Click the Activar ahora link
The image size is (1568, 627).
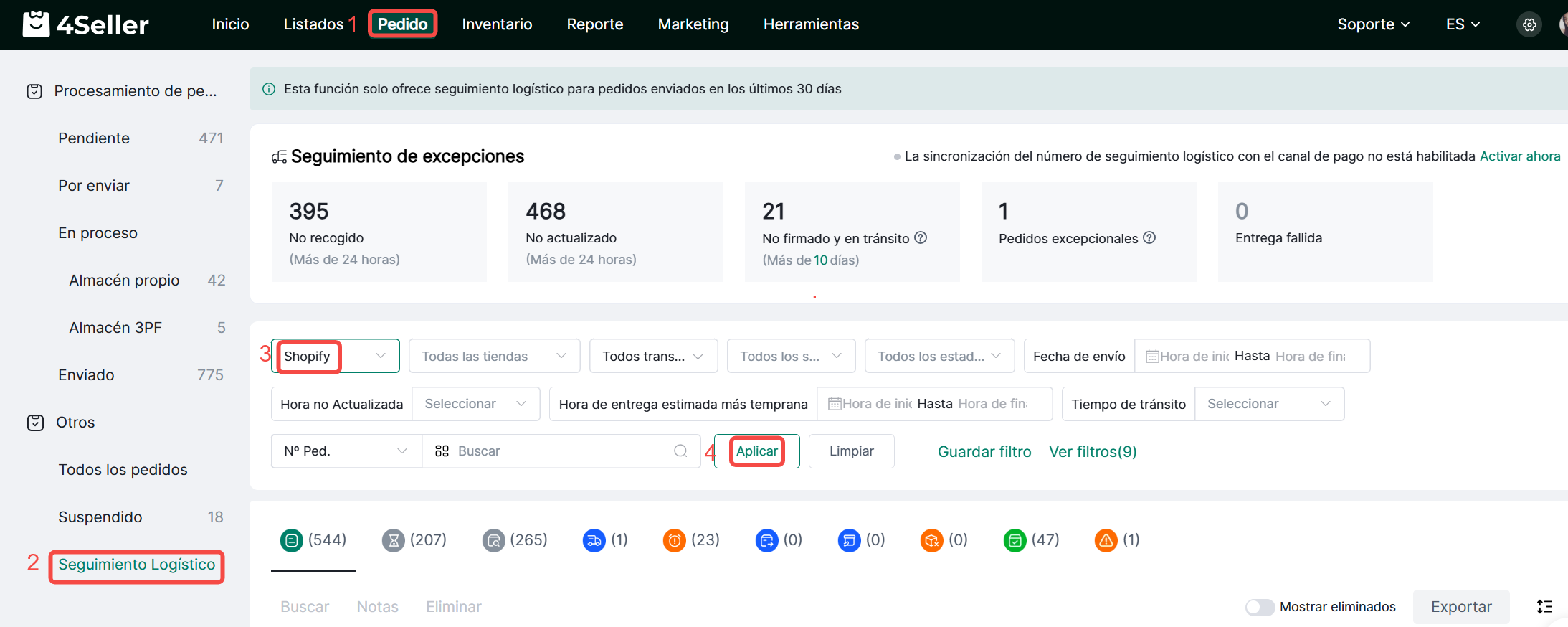point(1519,156)
